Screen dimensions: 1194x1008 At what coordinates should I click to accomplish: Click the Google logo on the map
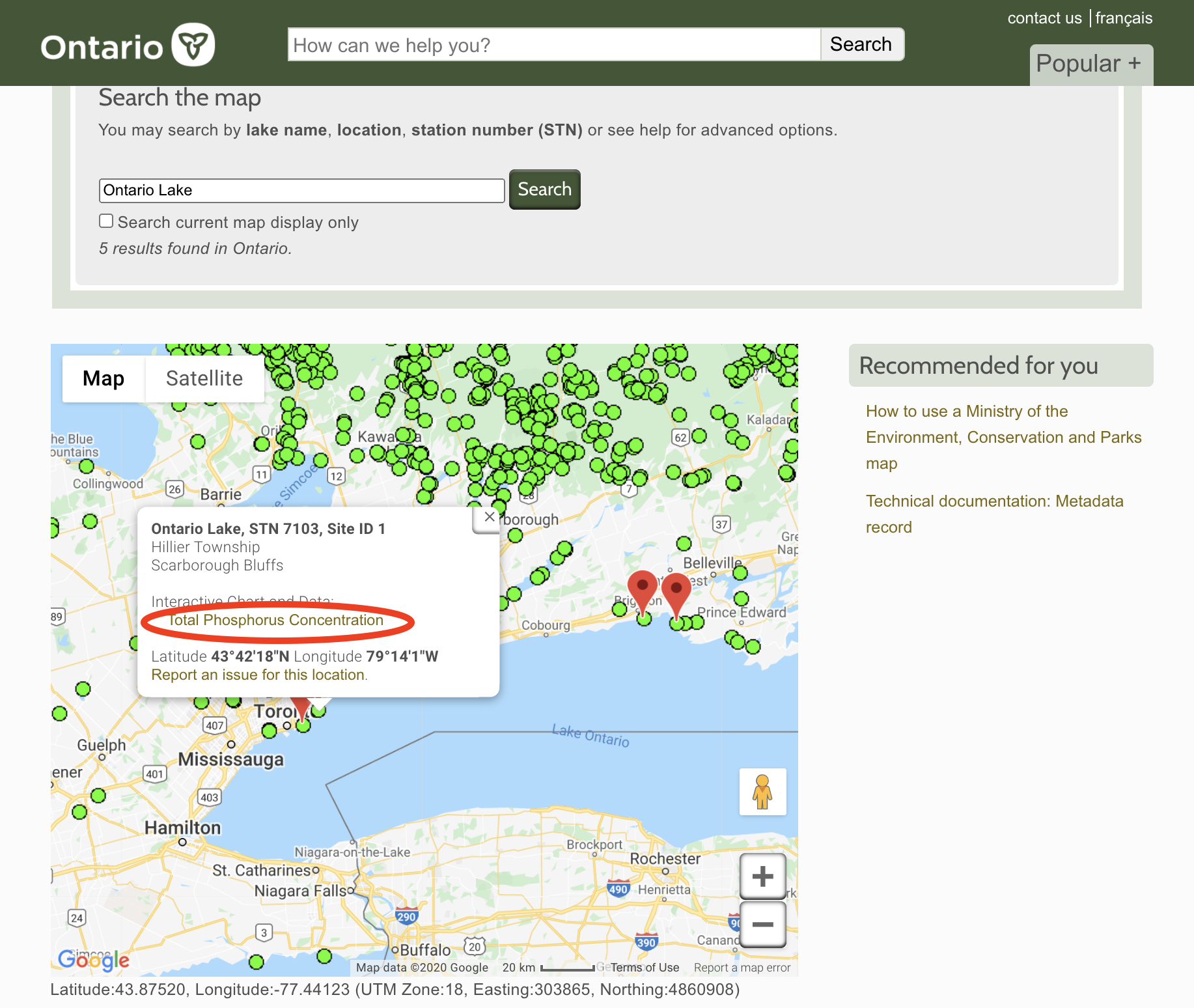click(93, 959)
